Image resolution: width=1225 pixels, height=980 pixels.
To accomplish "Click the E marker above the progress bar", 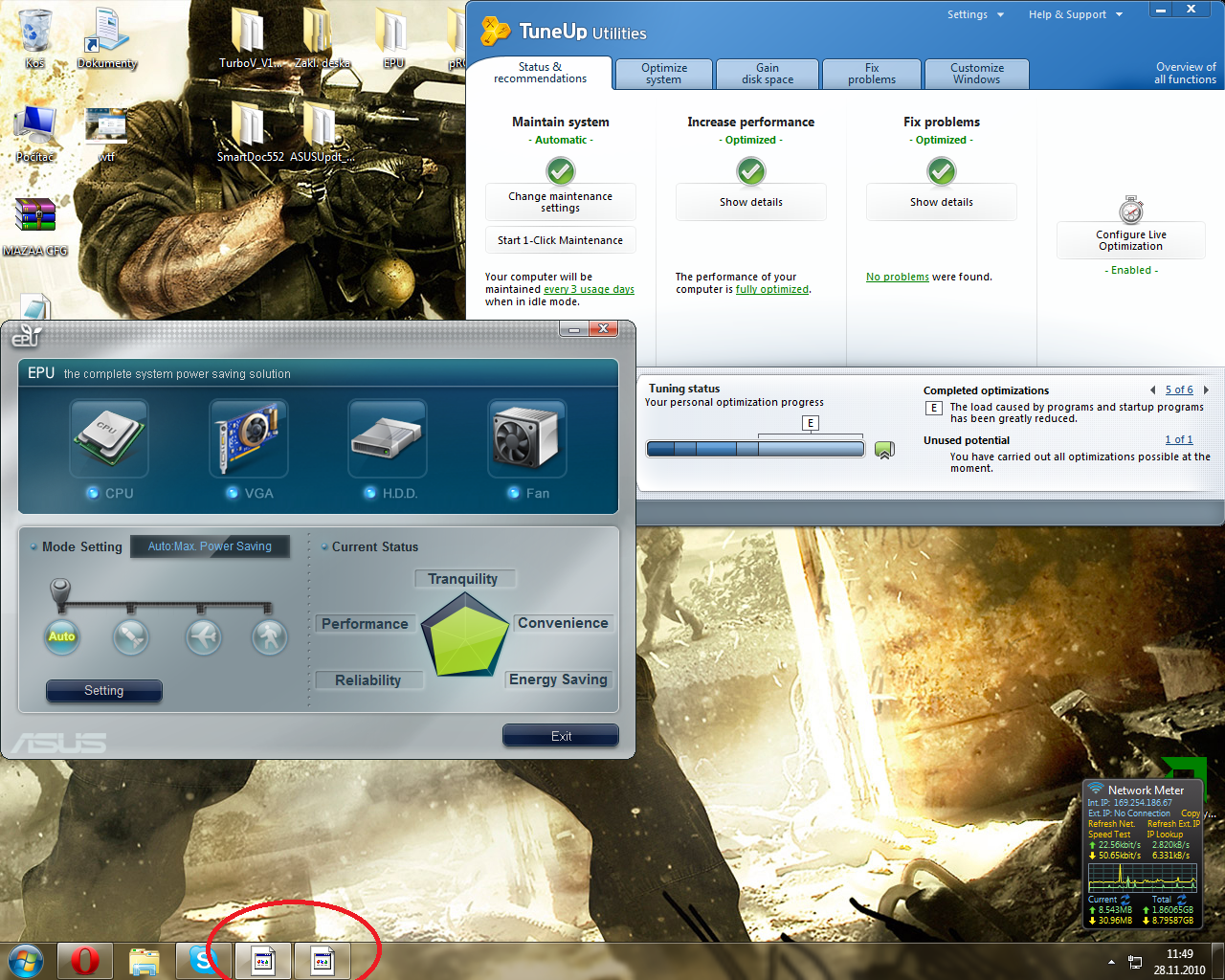I will (811, 423).
